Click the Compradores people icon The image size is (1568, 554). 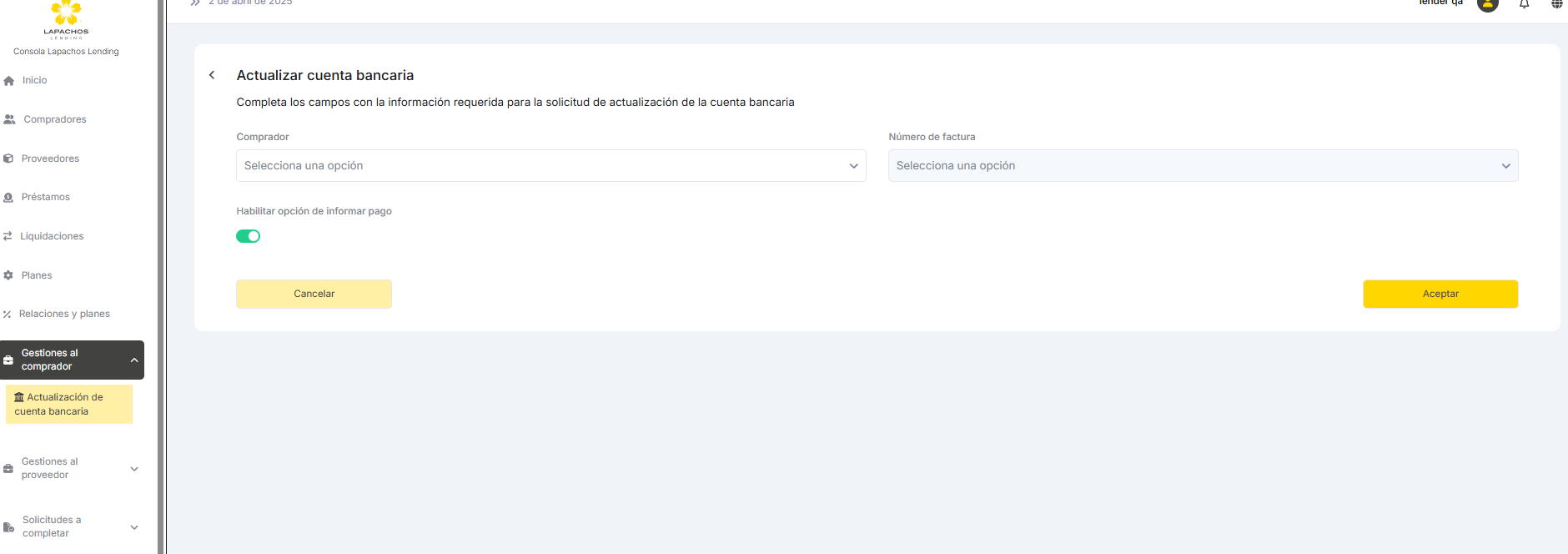tap(10, 119)
